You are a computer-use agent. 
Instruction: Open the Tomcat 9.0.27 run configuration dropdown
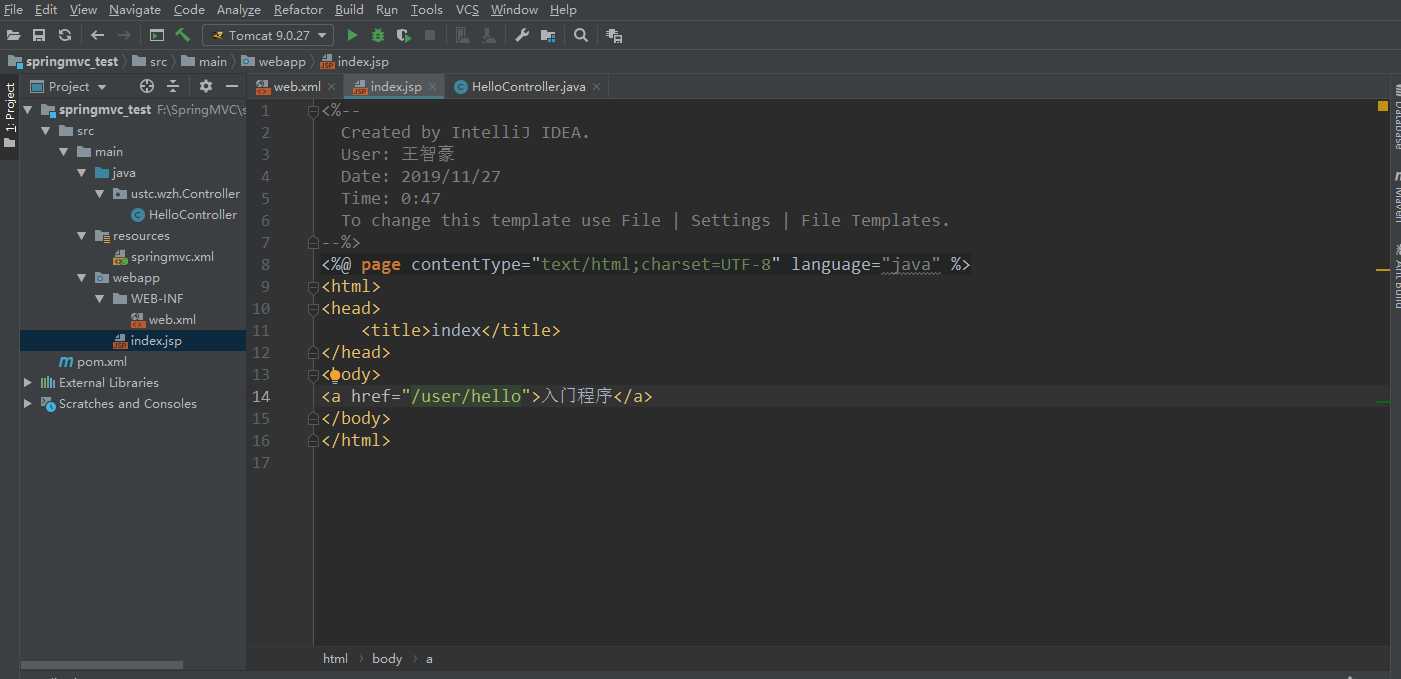click(x=268, y=35)
